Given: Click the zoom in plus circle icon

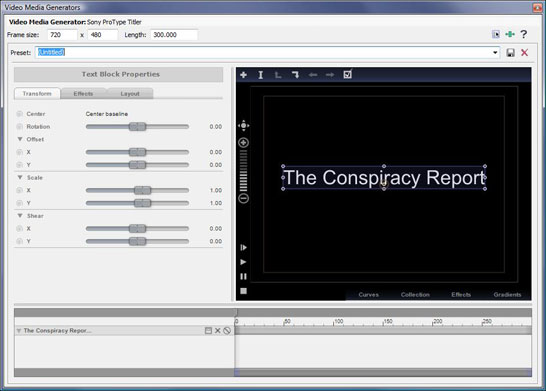Looking at the screenshot, I should coord(243,142).
